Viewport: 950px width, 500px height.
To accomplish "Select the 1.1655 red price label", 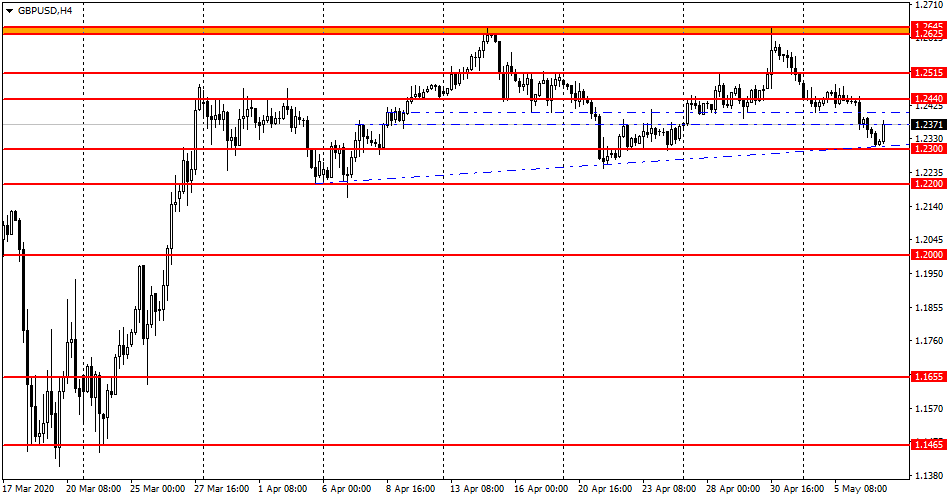I will 929,377.
